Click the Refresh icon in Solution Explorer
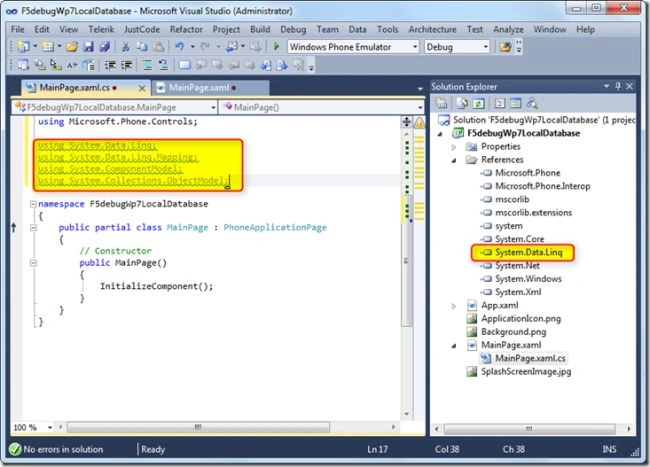The width and height of the screenshot is (650, 467). pos(478,103)
